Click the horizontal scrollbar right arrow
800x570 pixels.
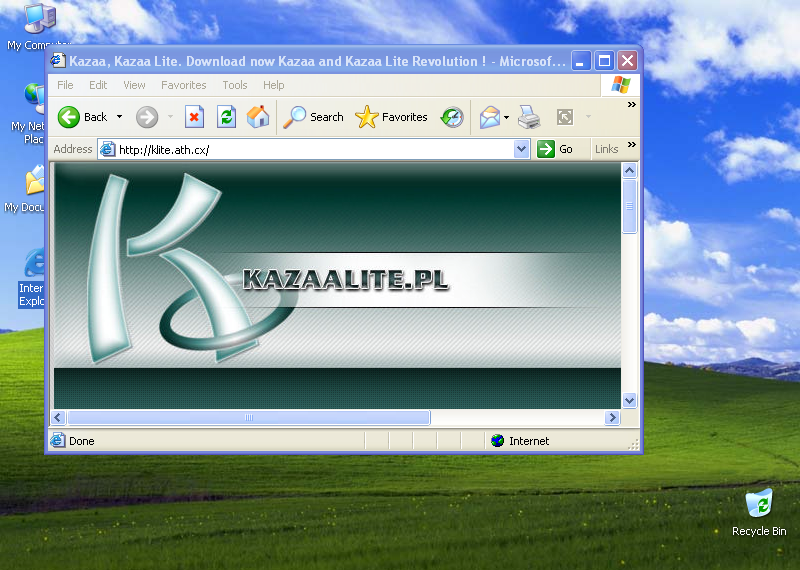[x=612, y=417]
